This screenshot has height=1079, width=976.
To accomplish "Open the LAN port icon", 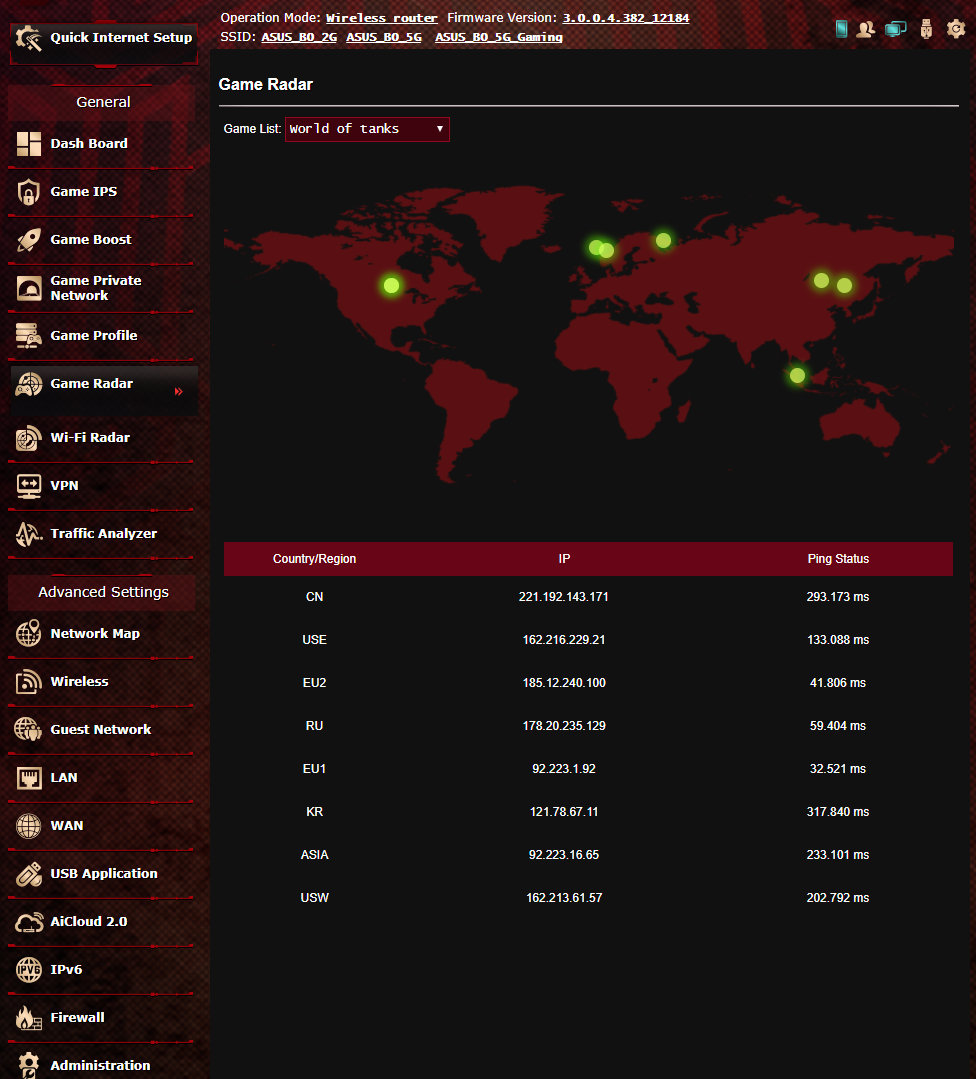I will [28, 778].
